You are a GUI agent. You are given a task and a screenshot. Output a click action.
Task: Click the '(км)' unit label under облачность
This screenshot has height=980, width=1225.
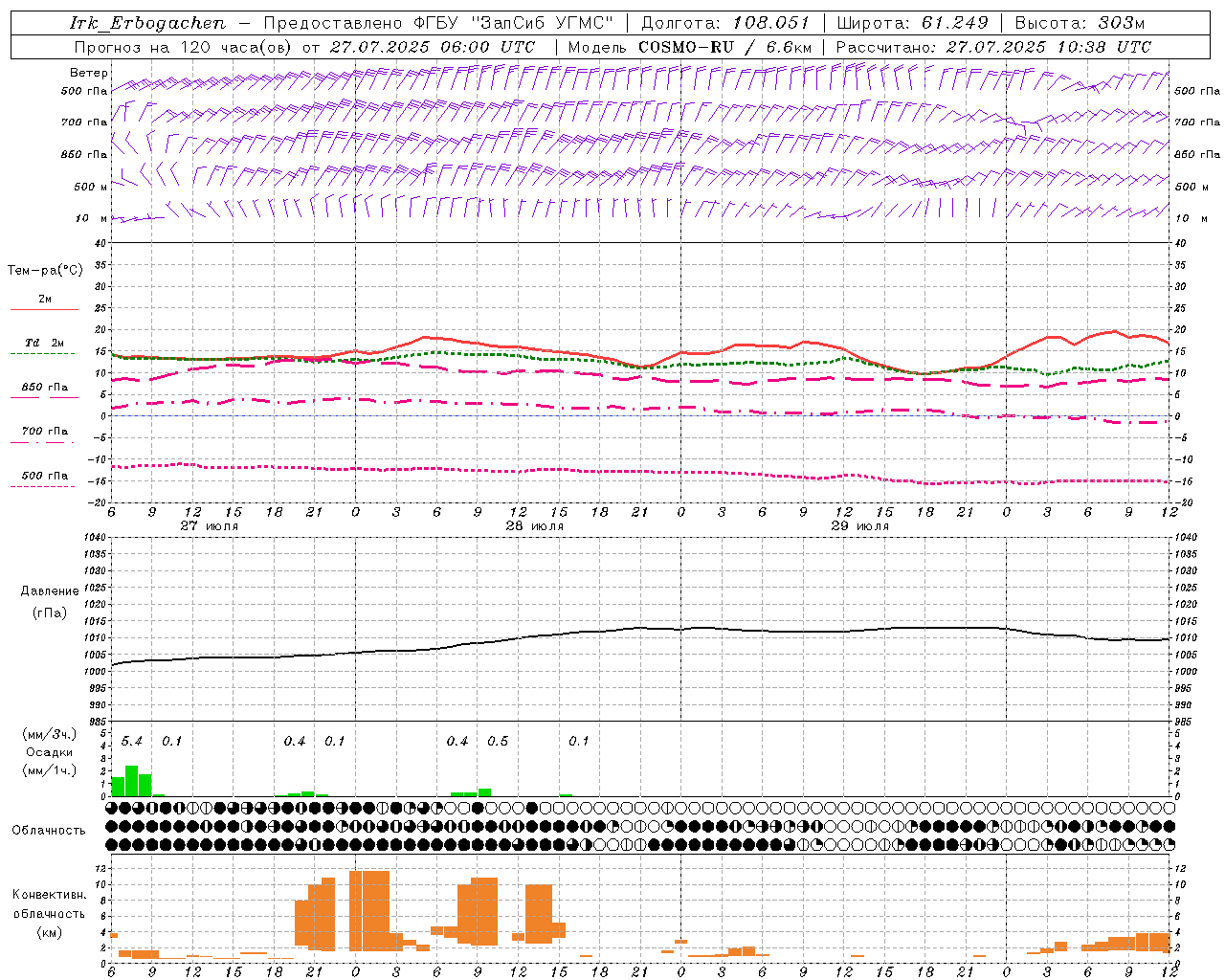[49, 932]
